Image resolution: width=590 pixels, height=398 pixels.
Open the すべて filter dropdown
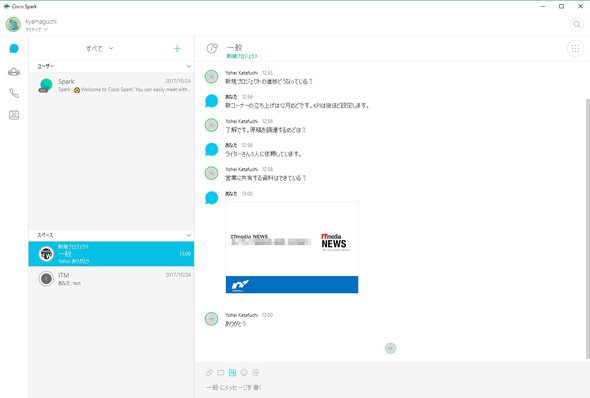point(99,49)
